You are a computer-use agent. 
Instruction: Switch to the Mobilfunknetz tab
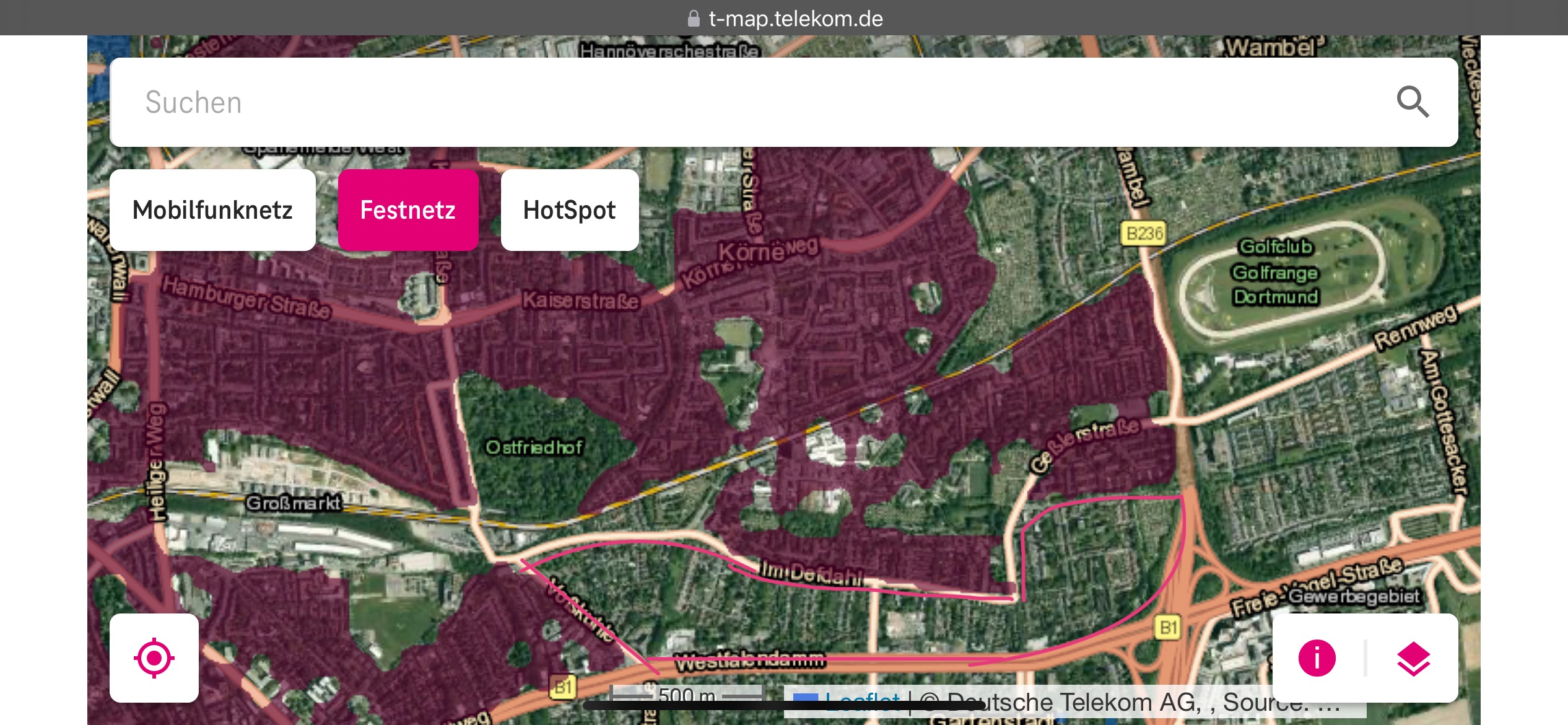(x=212, y=210)
